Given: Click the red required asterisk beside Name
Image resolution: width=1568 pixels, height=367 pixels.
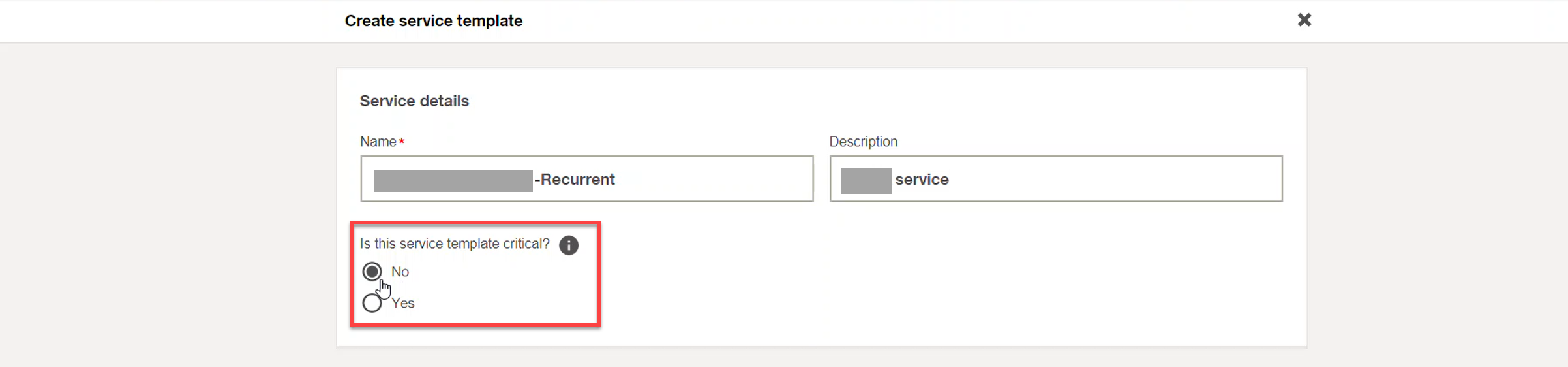Looking at the screenshot, I should 402,141.
